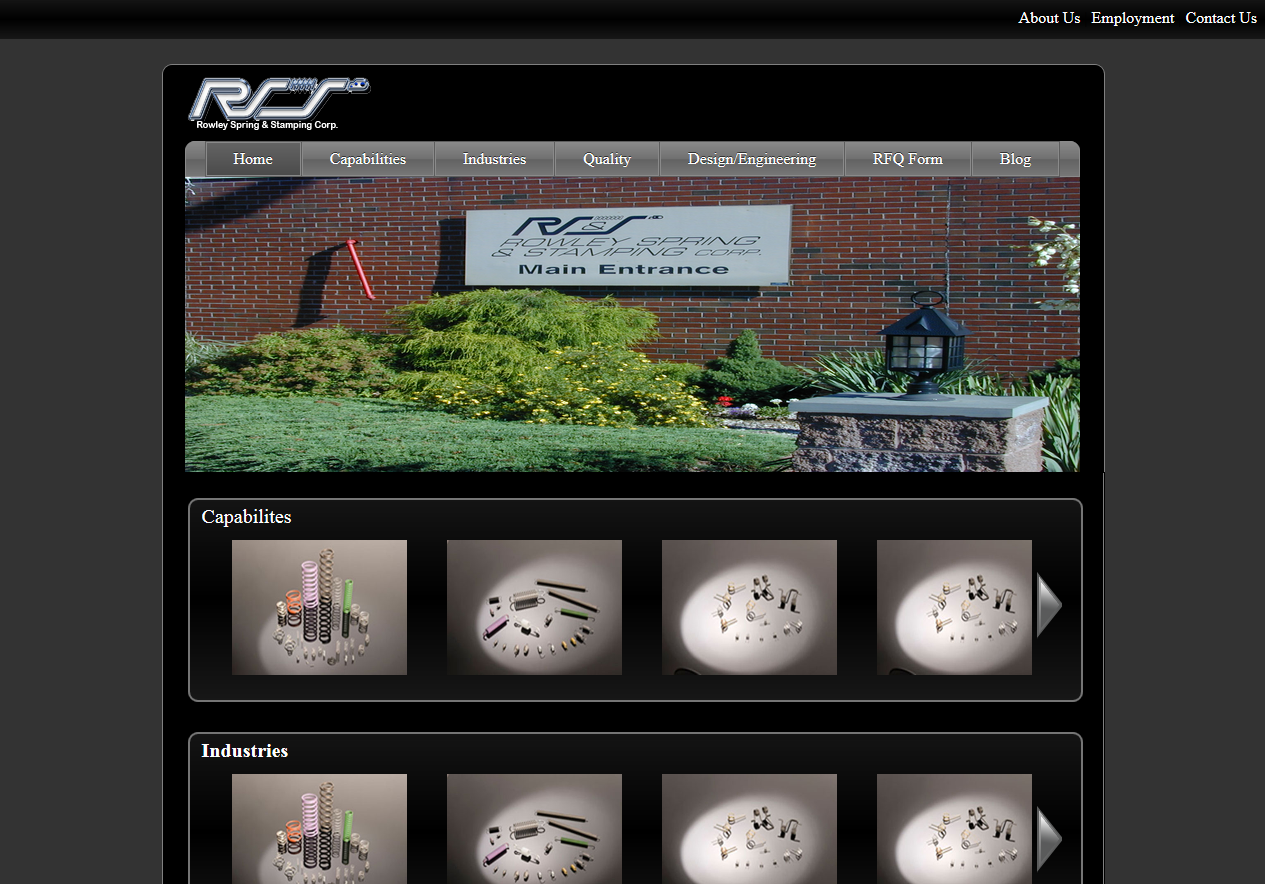The image size is (1265, 884).
Task: Open the Contact Us link
Action: (x=1221, y=18)
